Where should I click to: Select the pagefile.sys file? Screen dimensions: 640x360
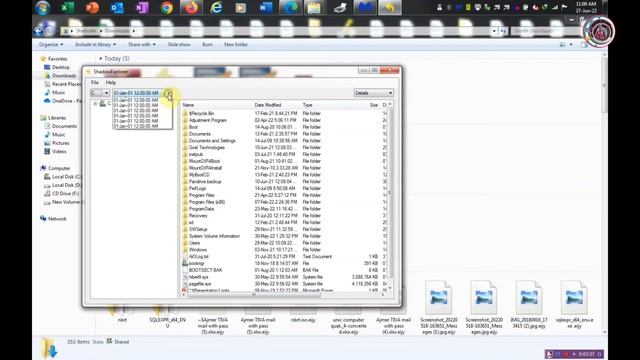coord(200,284)
